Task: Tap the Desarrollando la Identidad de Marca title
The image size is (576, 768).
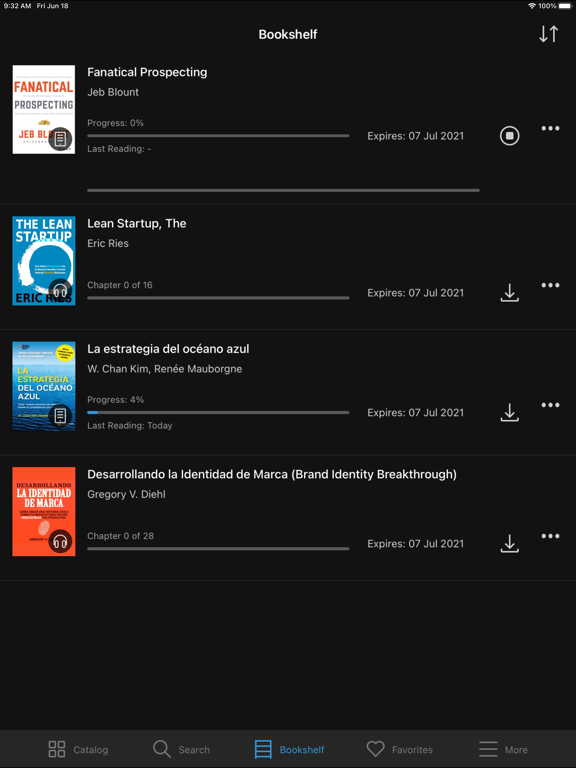Action: [272, 474]
